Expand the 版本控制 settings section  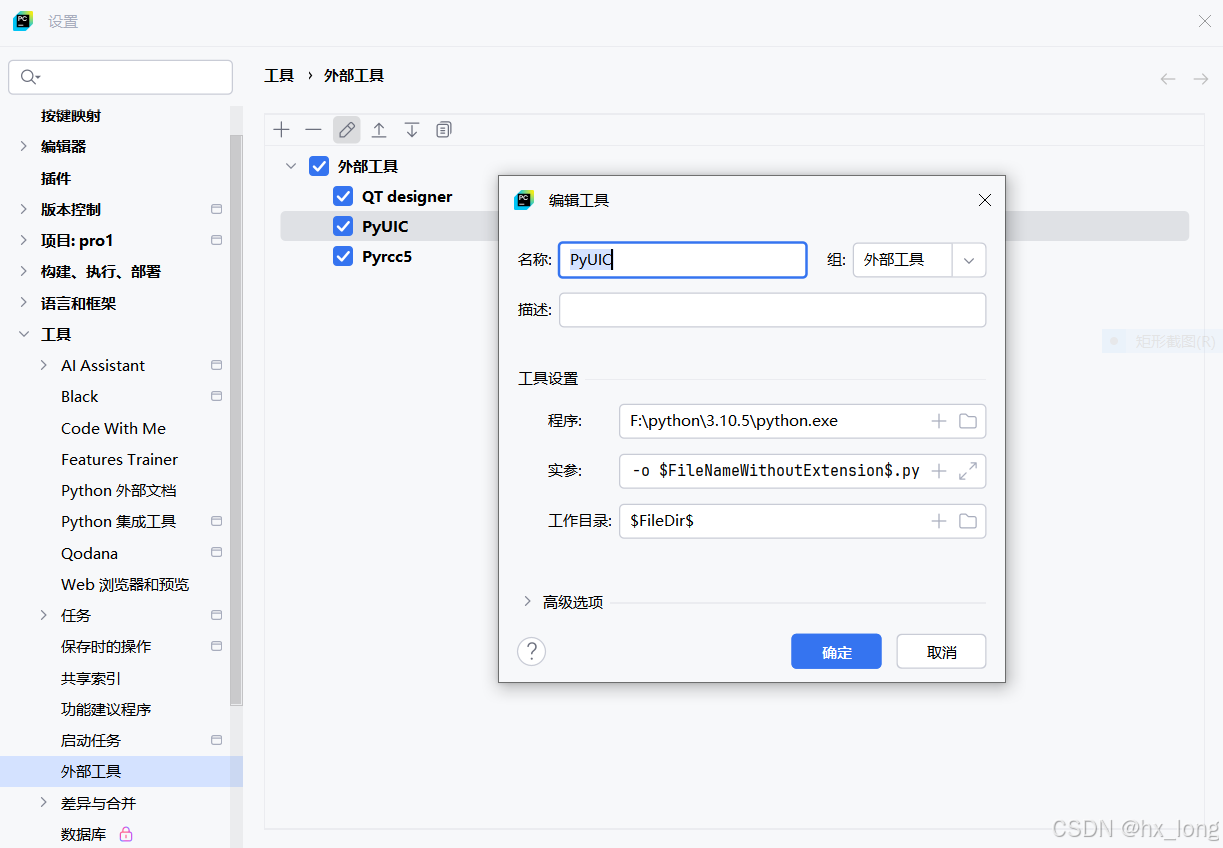(x=24, y=209)
